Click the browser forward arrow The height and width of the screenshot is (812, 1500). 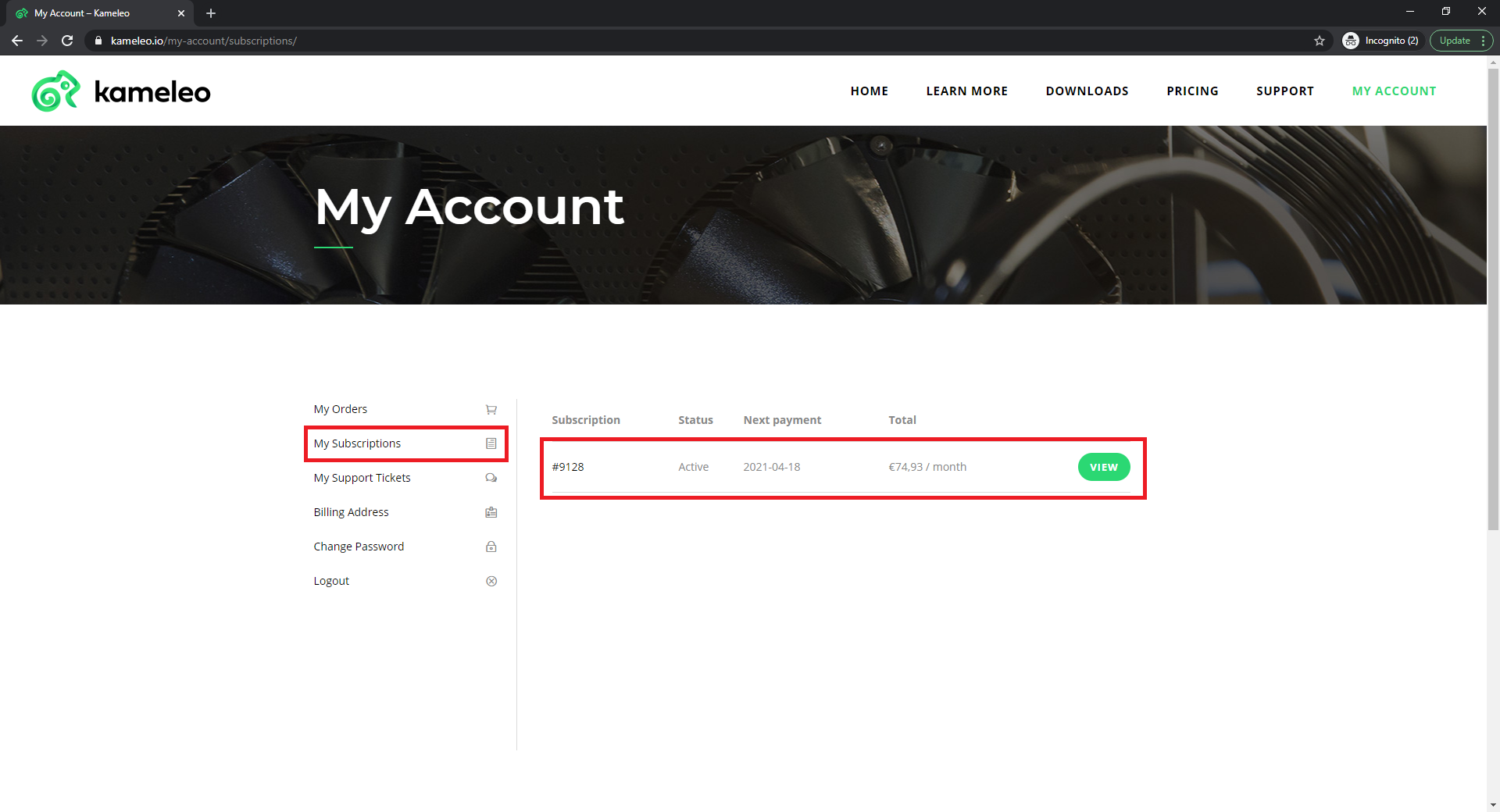coord(42,41)
